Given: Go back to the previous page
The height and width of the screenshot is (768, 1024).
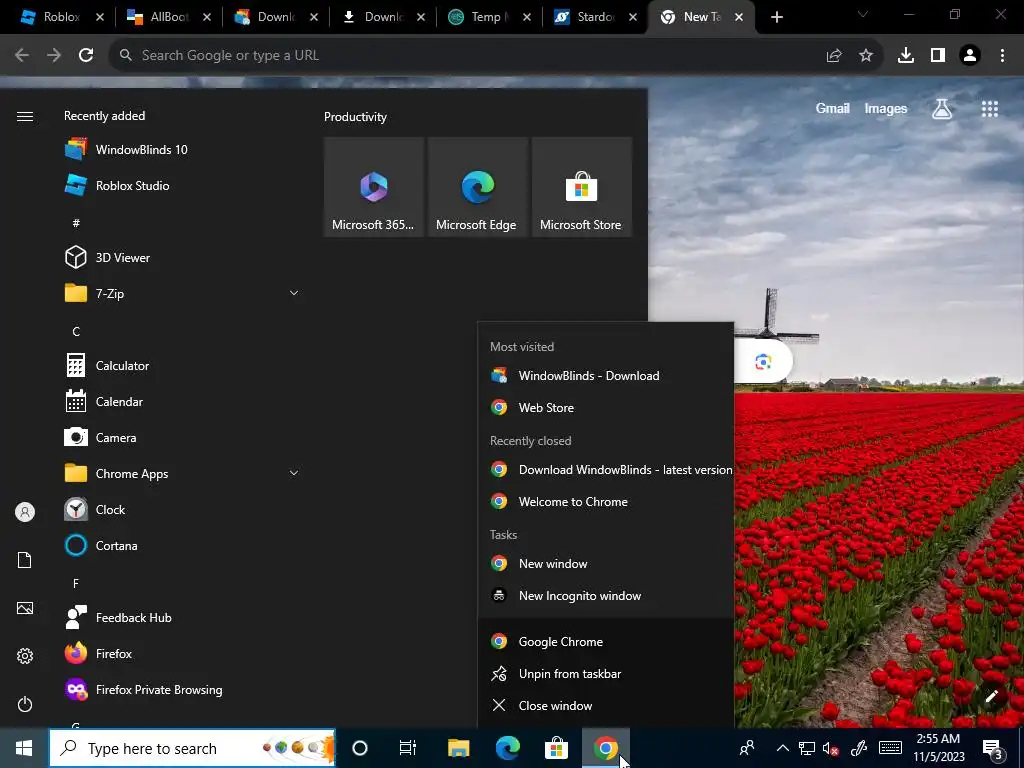Looking at the screenshot, I should 22,56.
